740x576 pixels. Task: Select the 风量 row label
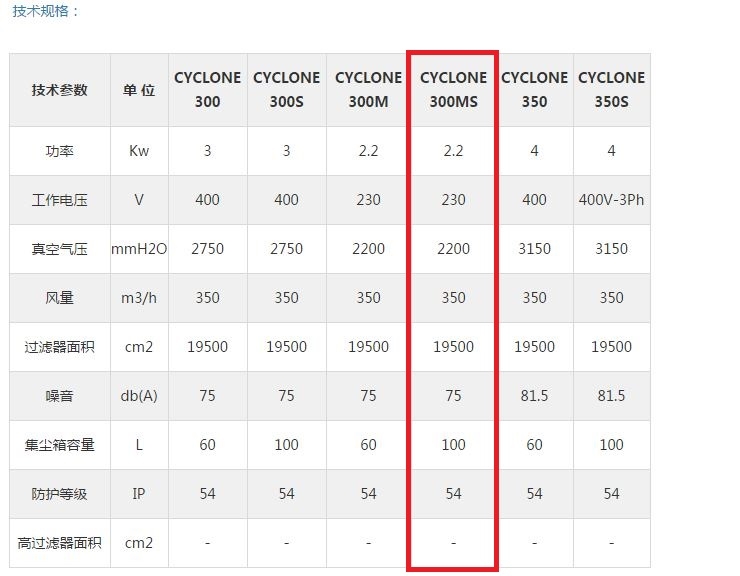pyautogui.click(x=59, y=298)
